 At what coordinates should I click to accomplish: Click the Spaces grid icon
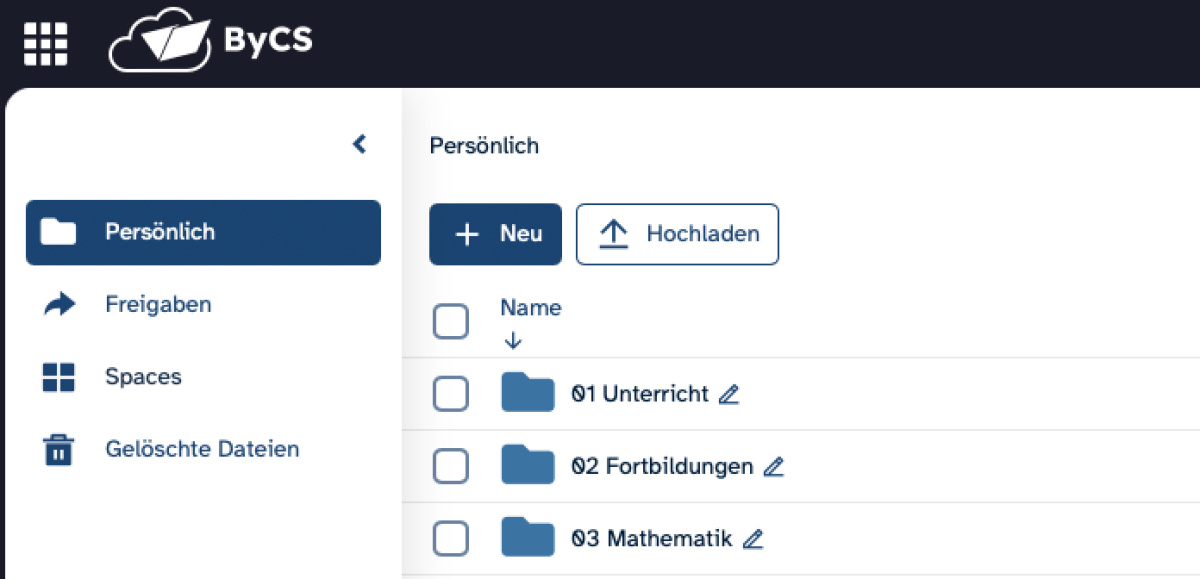pos(59,377)
